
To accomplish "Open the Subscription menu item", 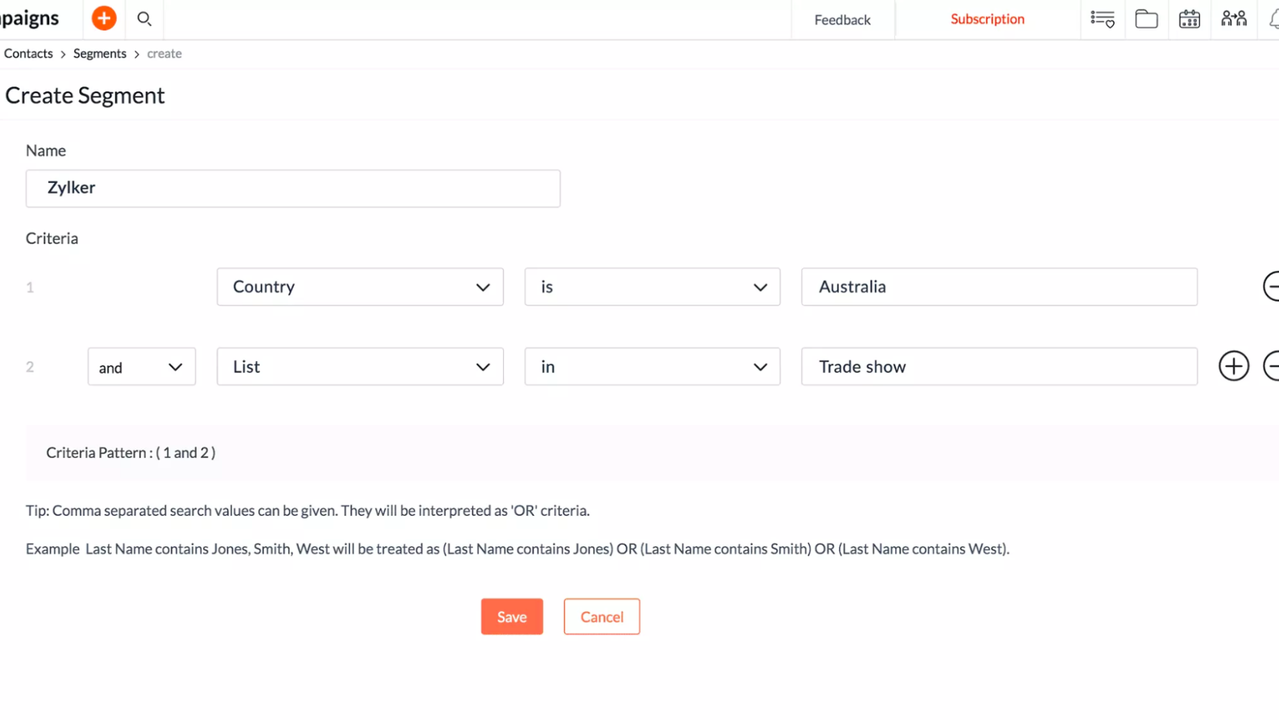I will 987,19.
